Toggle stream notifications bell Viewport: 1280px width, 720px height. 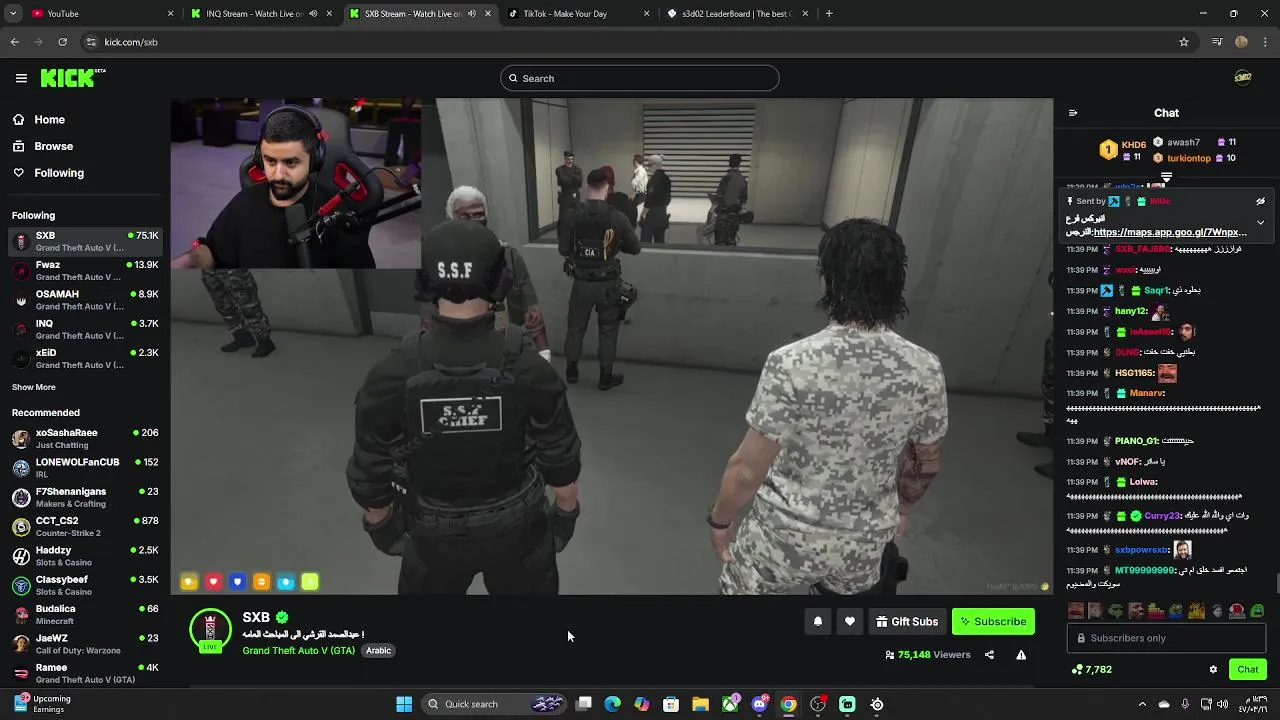click(818, 622)
